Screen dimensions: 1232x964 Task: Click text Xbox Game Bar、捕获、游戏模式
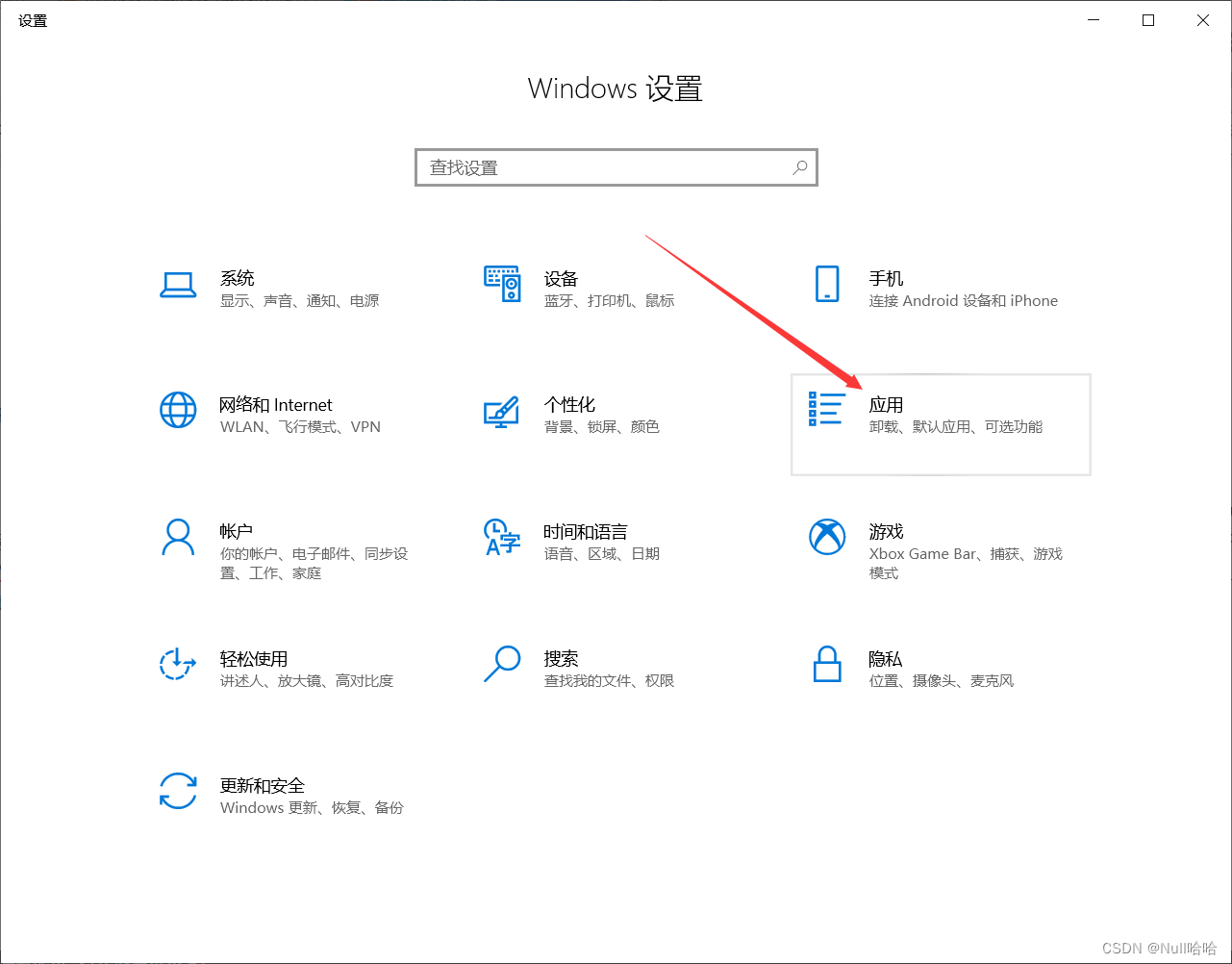tap(966, 564)
